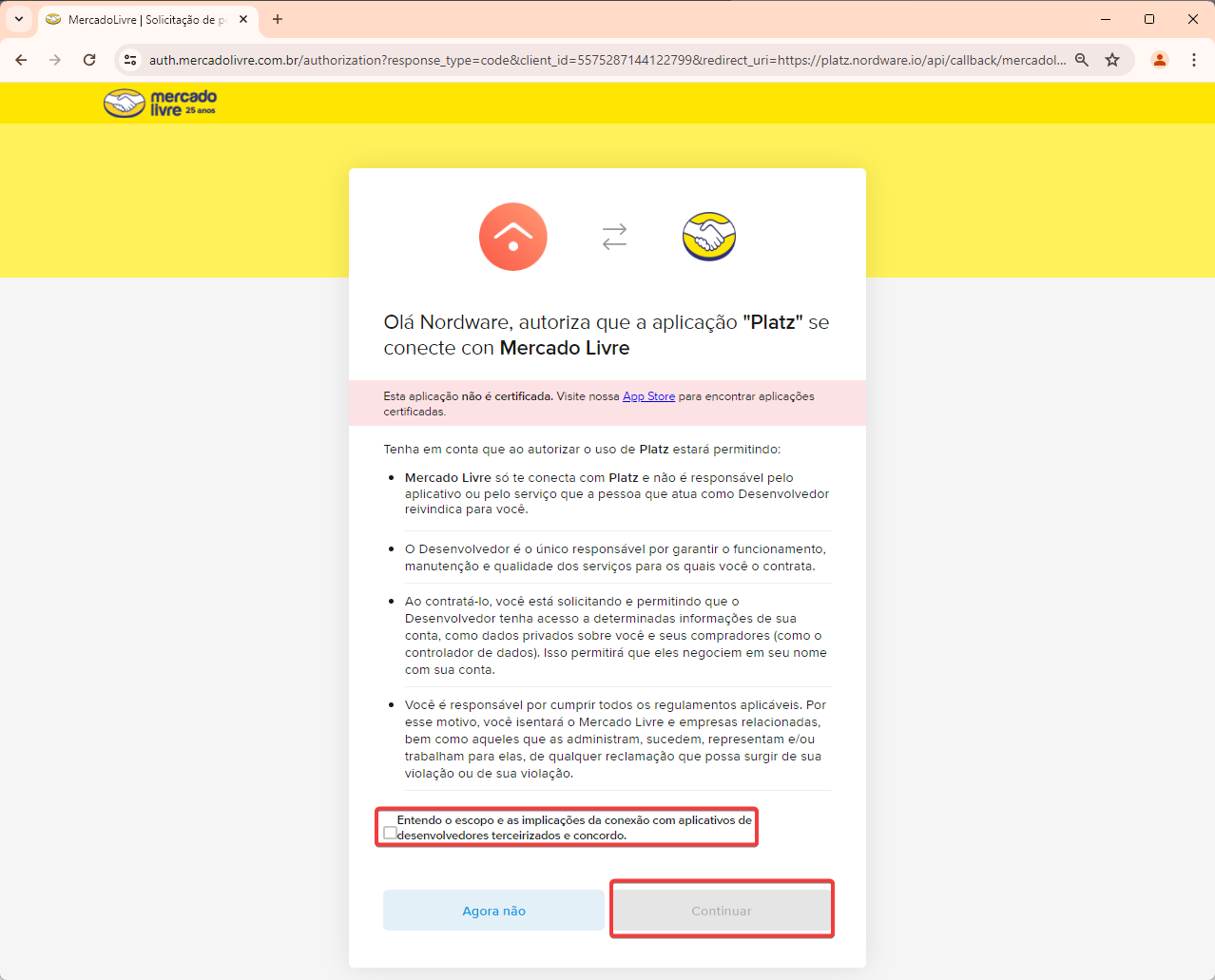Open the Chrome profile avatar
The width and height of the screenshot is (1215, 980).
1160,60
